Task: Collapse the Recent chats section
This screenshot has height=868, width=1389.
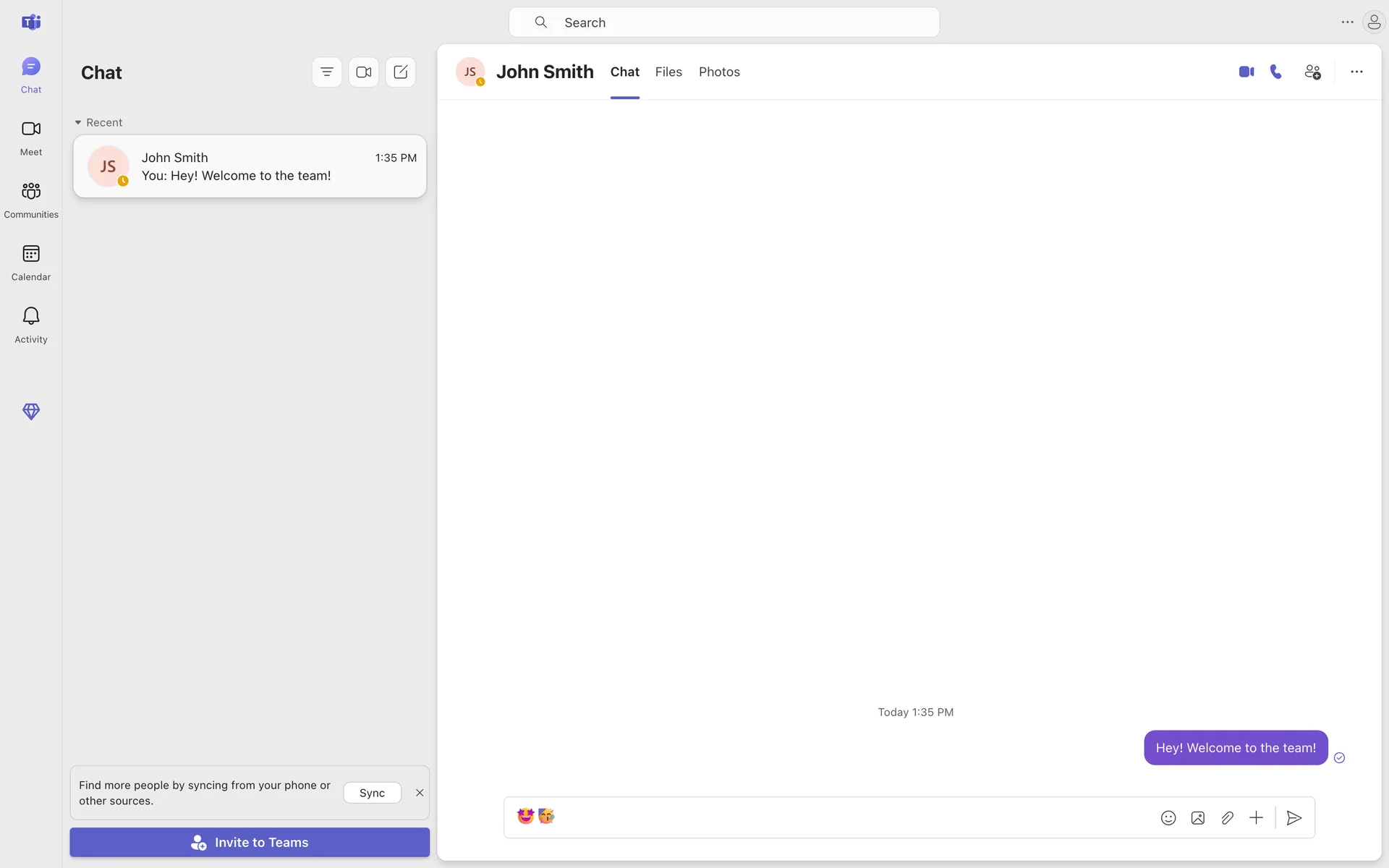Action: (x=78, y=122)
